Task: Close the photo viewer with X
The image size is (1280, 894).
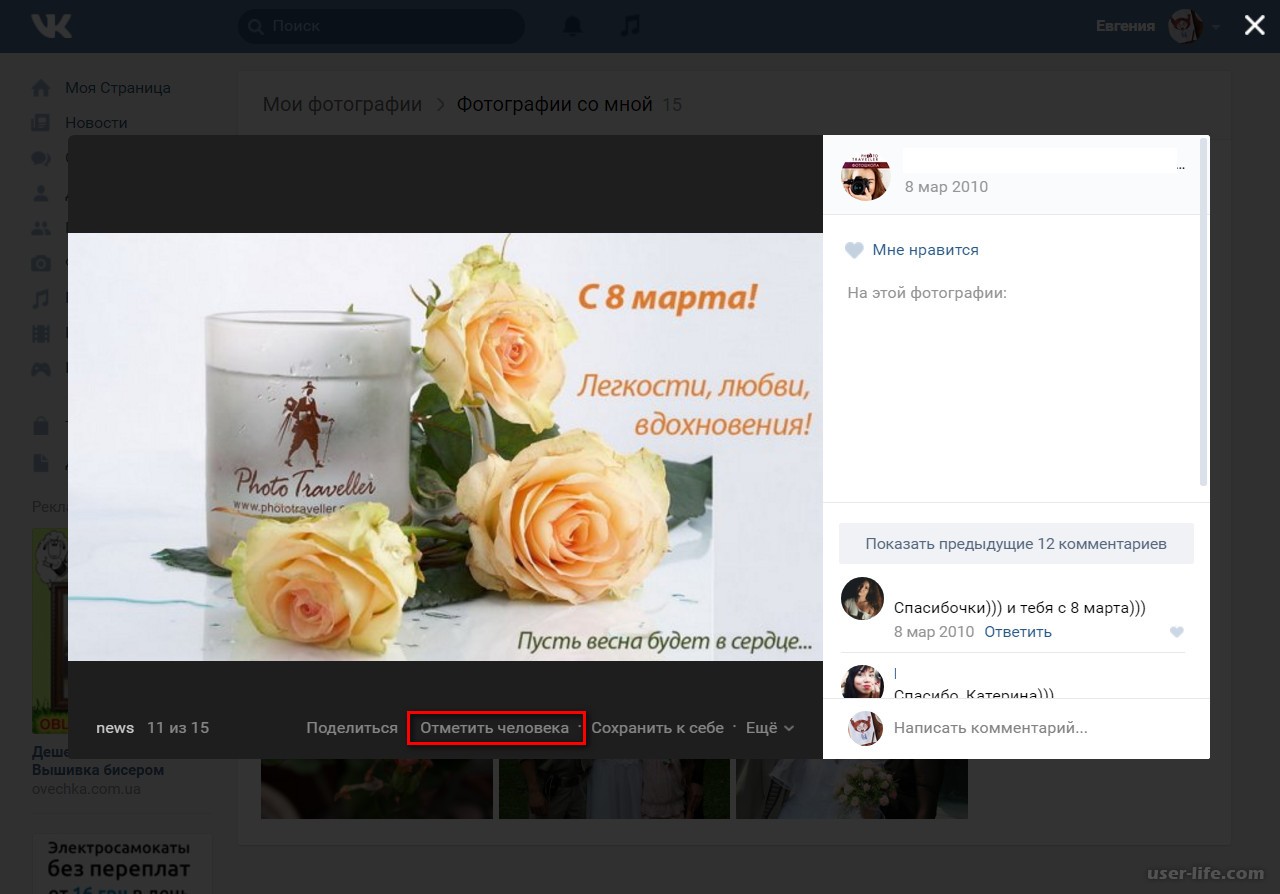Action: 1254,25
